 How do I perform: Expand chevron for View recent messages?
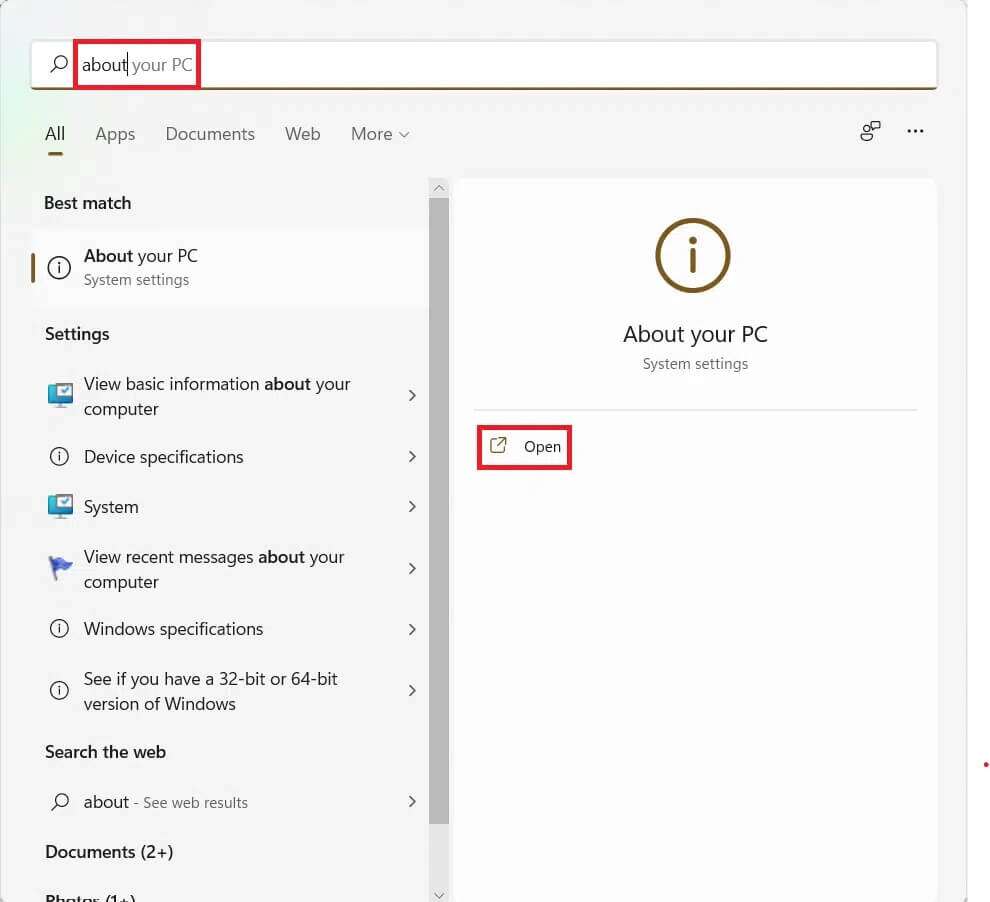[x=412, y=569]
